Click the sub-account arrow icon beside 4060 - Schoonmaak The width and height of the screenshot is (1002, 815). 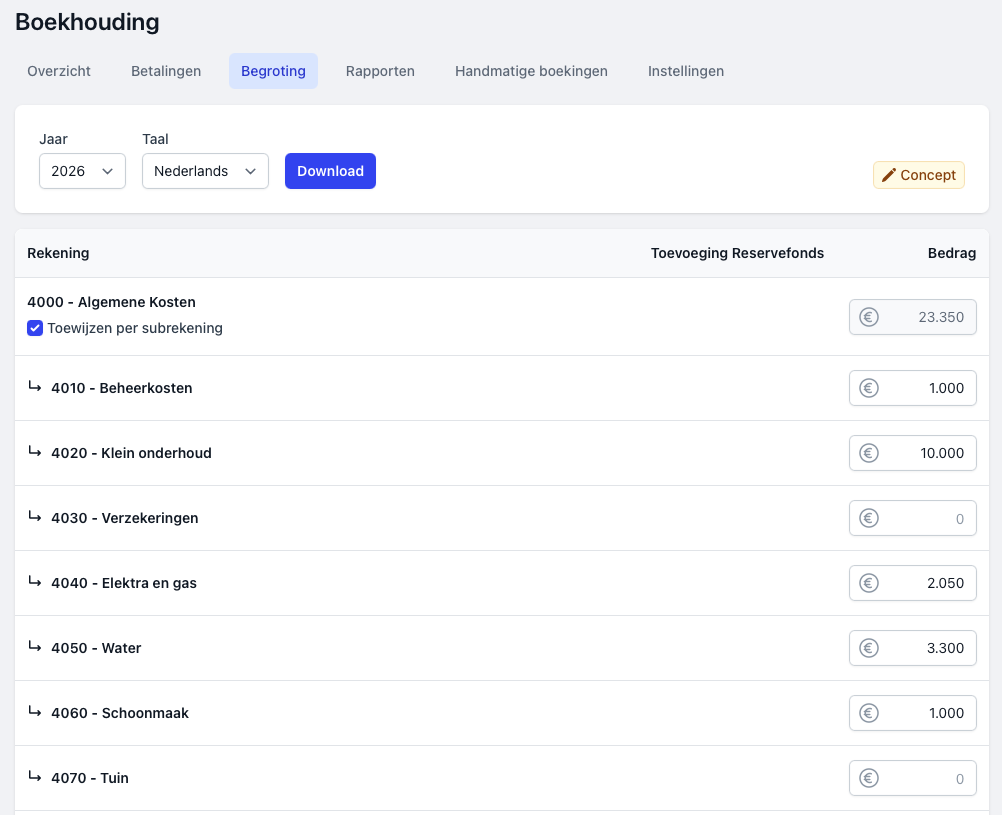click(x=35, y=712)
